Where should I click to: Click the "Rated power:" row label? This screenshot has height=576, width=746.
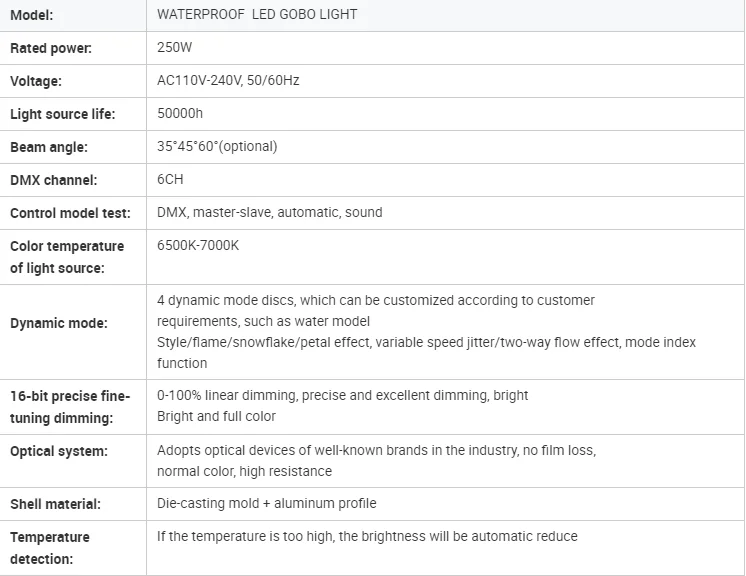51,48
